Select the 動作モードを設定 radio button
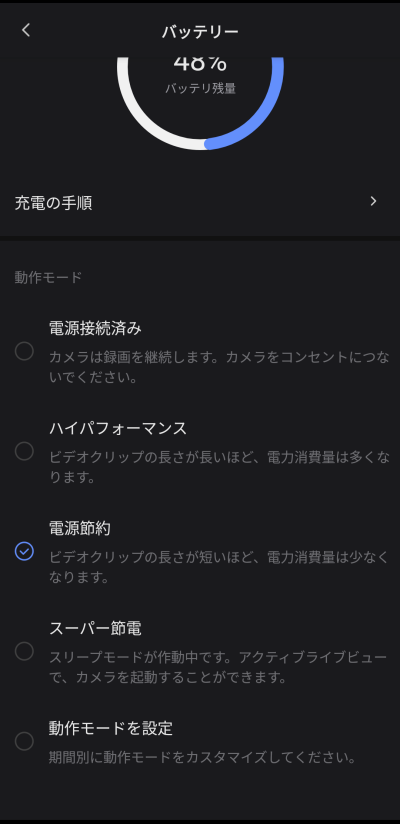 click(24, 741)
